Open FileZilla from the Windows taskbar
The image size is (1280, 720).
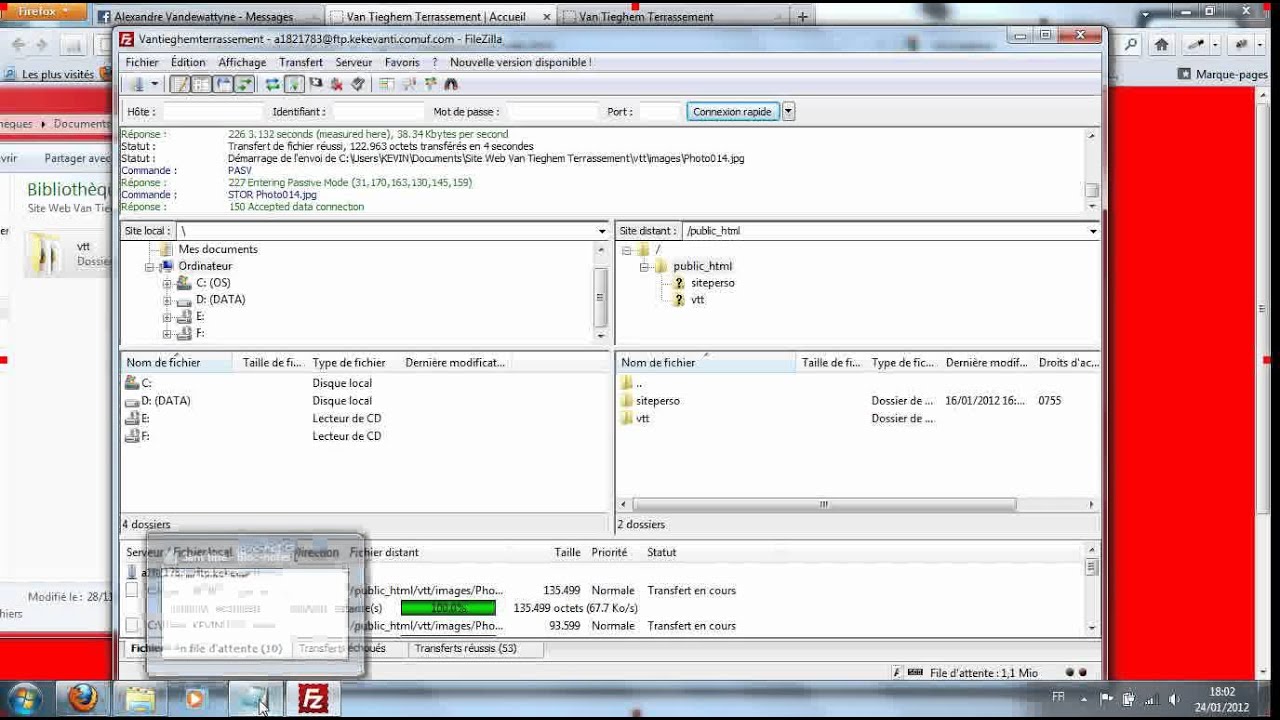pyautogui.click(x=313, y=699)
